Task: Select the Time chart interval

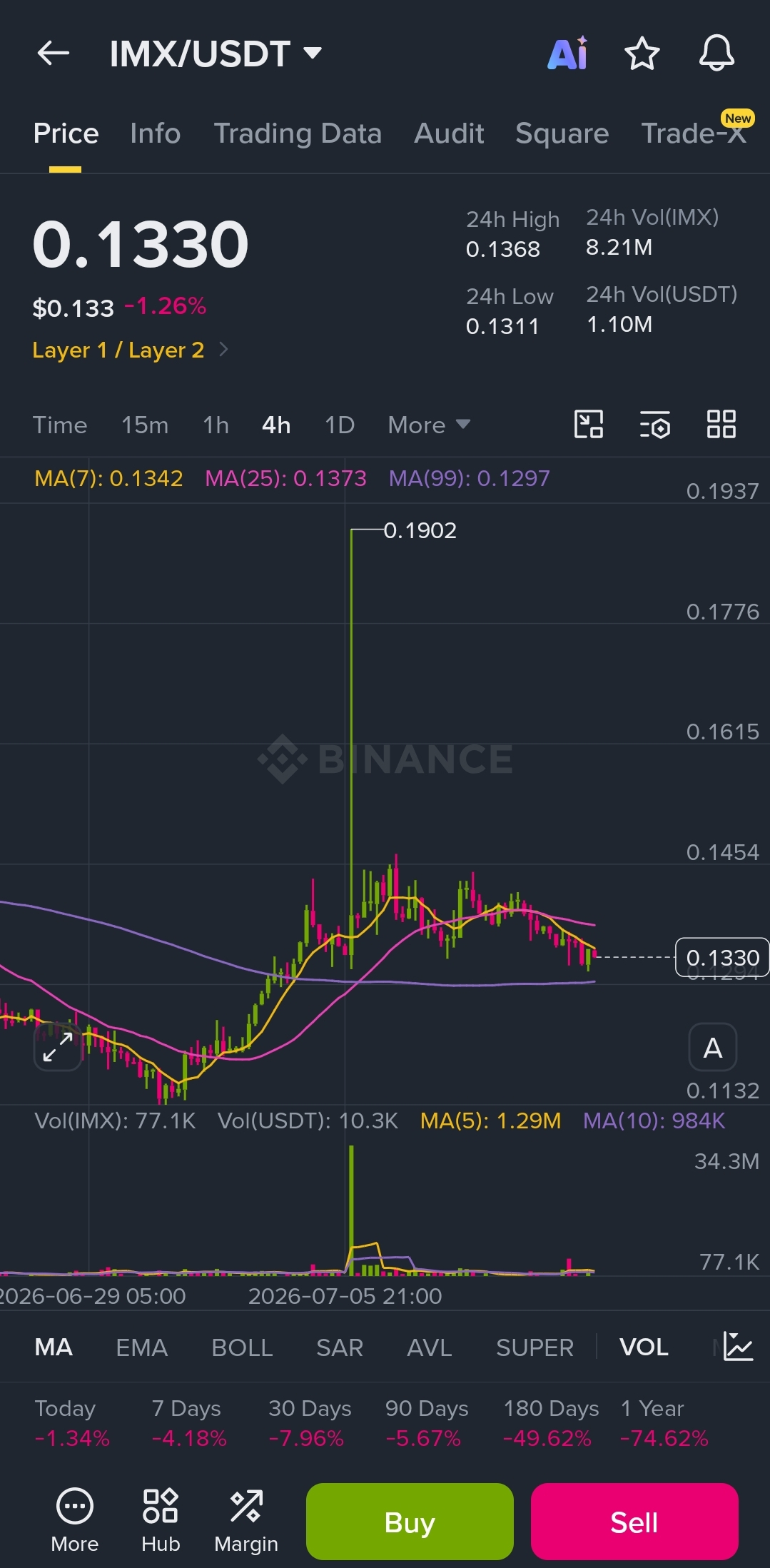Action: (60, 425)
